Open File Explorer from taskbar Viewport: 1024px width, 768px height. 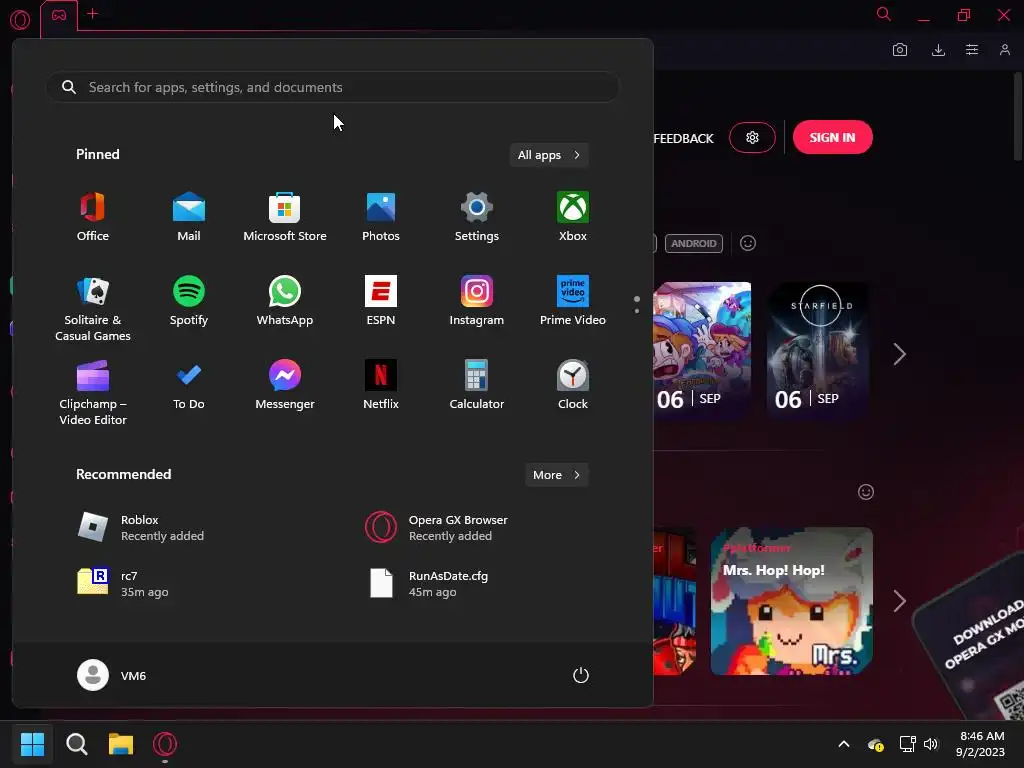click(121, 744)
